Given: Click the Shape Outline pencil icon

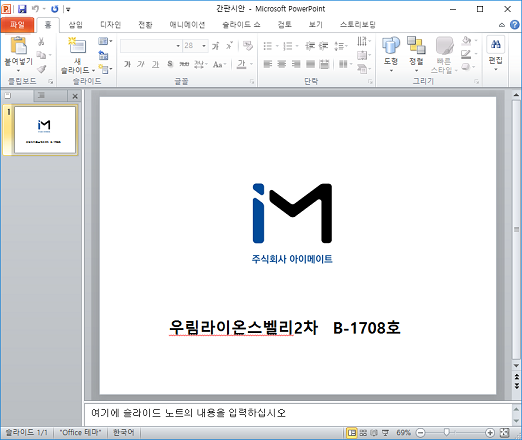Looking at the screenshot, I should coord(466,54).
